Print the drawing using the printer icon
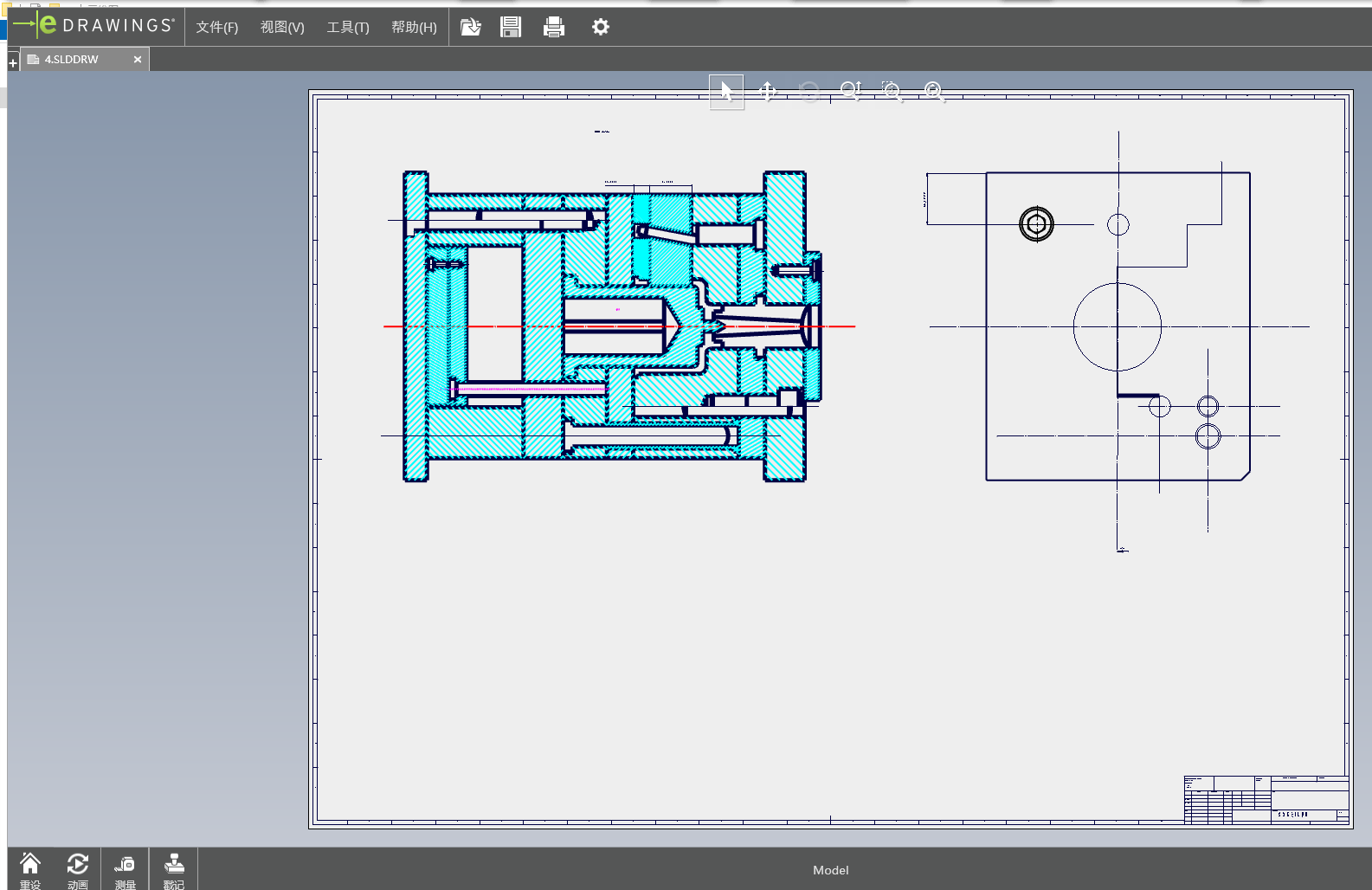1372x890 pixels. (554, 28)
